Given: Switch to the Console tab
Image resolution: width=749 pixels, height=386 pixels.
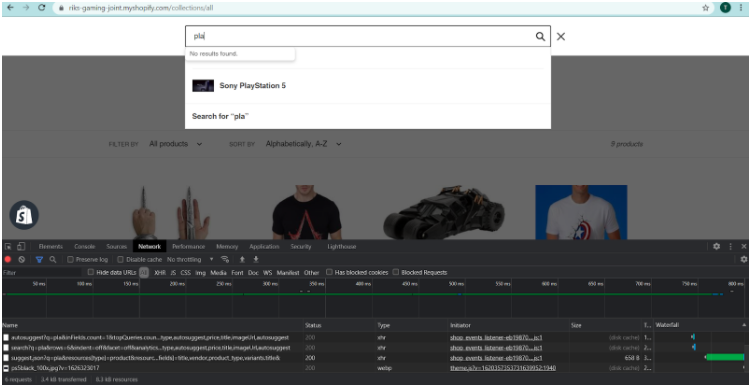Looking at the screenshot, I should [x=85, y=247].
